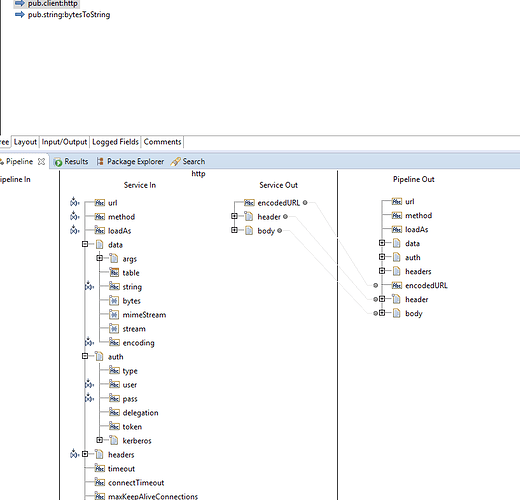
Task: Click the bytes object field icon
Action: pyautogui.click(x=114, y=301)
